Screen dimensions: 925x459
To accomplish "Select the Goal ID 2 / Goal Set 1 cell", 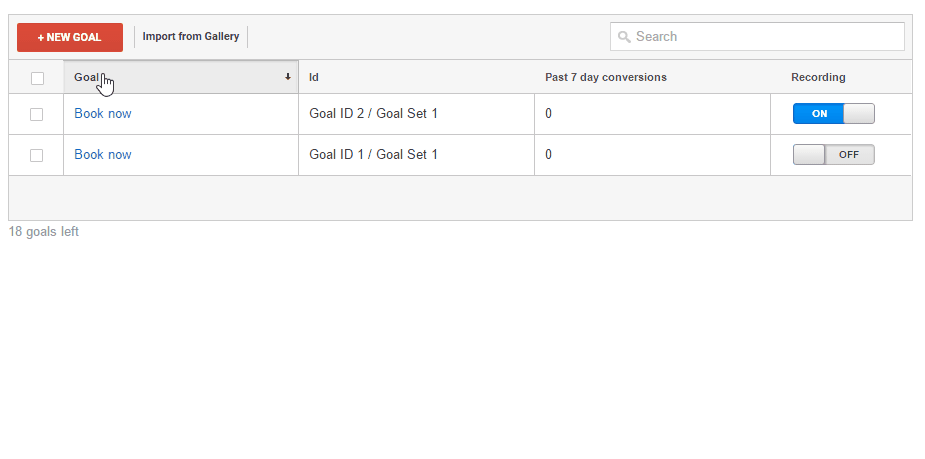I will coord(374,114).
